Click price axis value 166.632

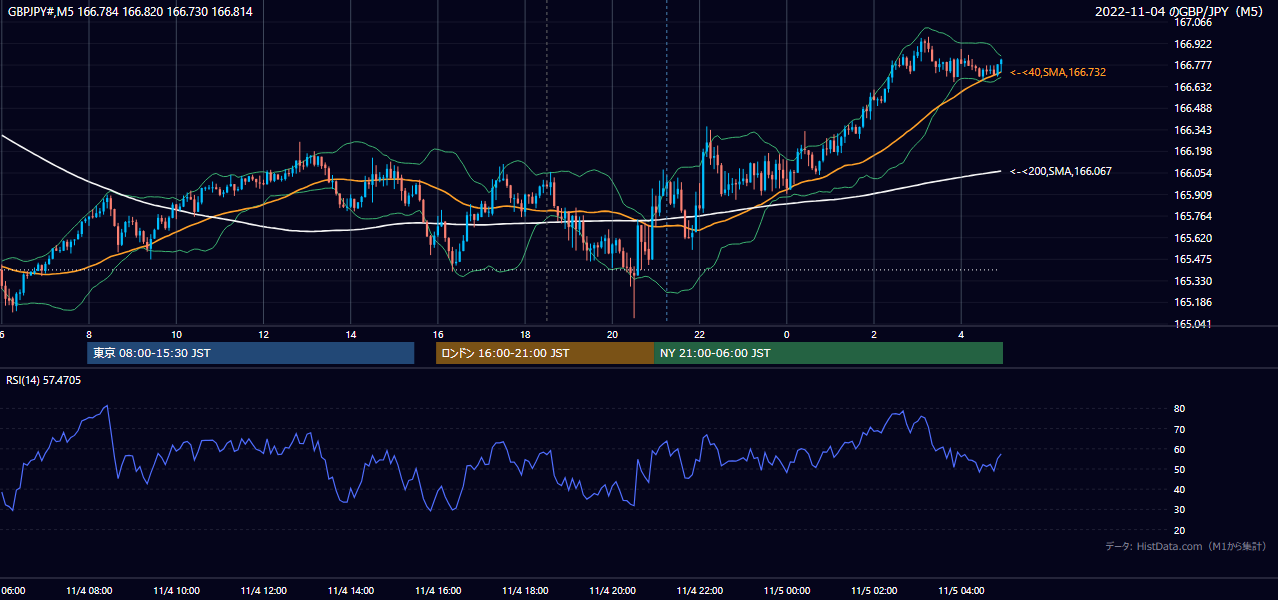click(1193, 87)
